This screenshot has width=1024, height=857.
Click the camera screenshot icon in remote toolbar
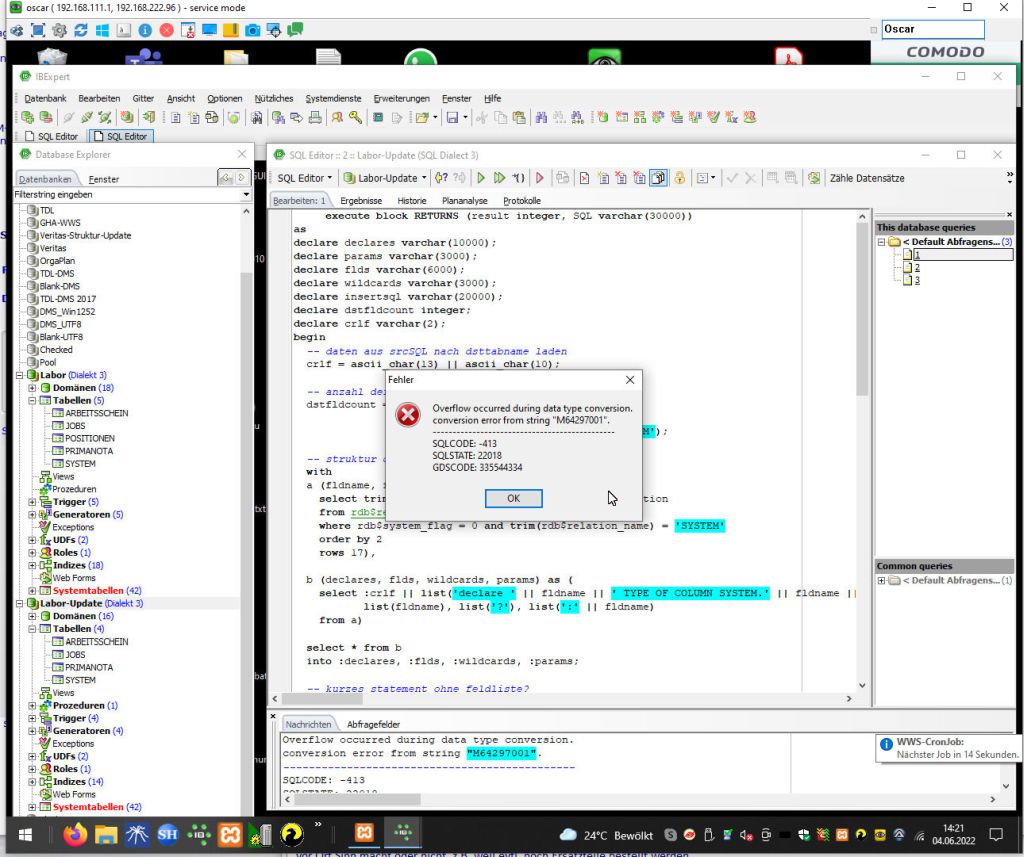[x=252, y=30]
